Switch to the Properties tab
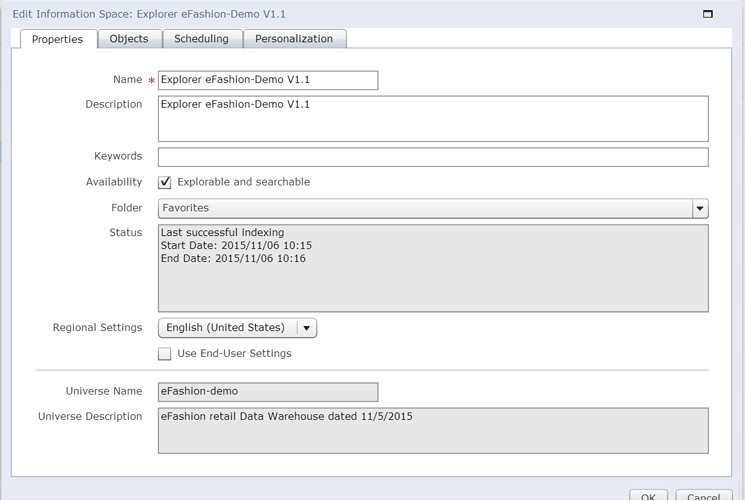The width and height of the screenshot is (745, 501). [x=58, y=39]
